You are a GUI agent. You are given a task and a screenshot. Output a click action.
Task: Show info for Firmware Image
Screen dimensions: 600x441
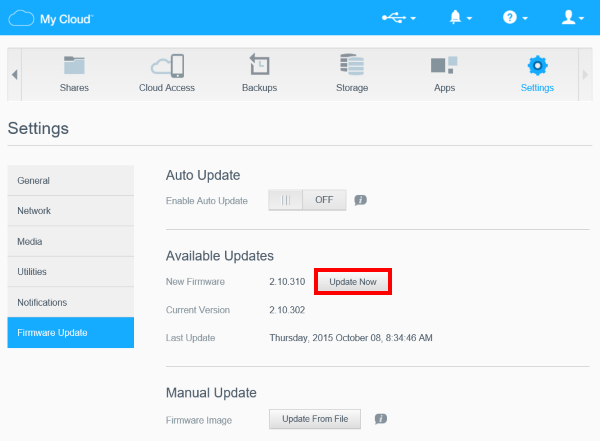(381, 419)
